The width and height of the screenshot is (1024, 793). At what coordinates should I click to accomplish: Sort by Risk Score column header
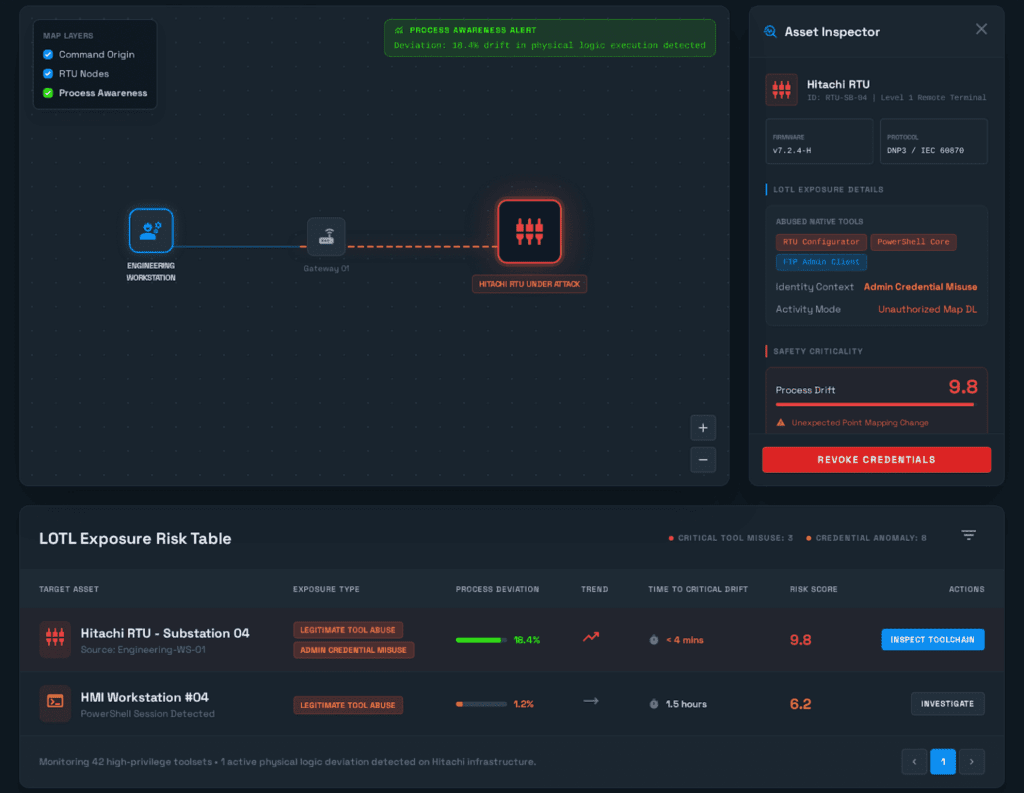(813, 589)
